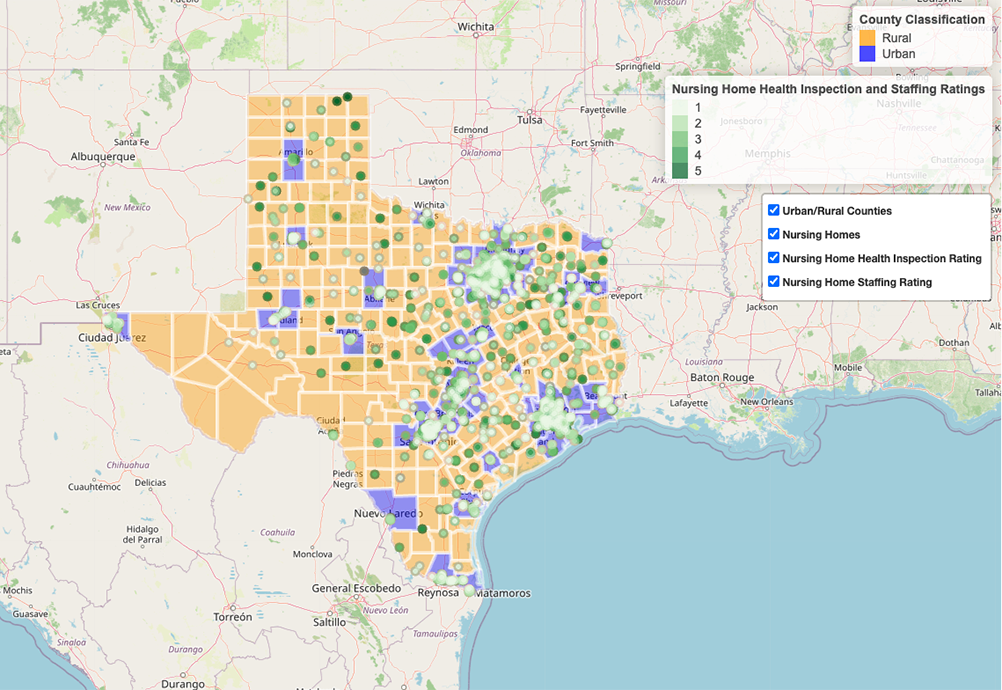This screenshot has width=1002, height=690.
Task: Click the Wichita city label on map
Action: (x=475, y=26)
